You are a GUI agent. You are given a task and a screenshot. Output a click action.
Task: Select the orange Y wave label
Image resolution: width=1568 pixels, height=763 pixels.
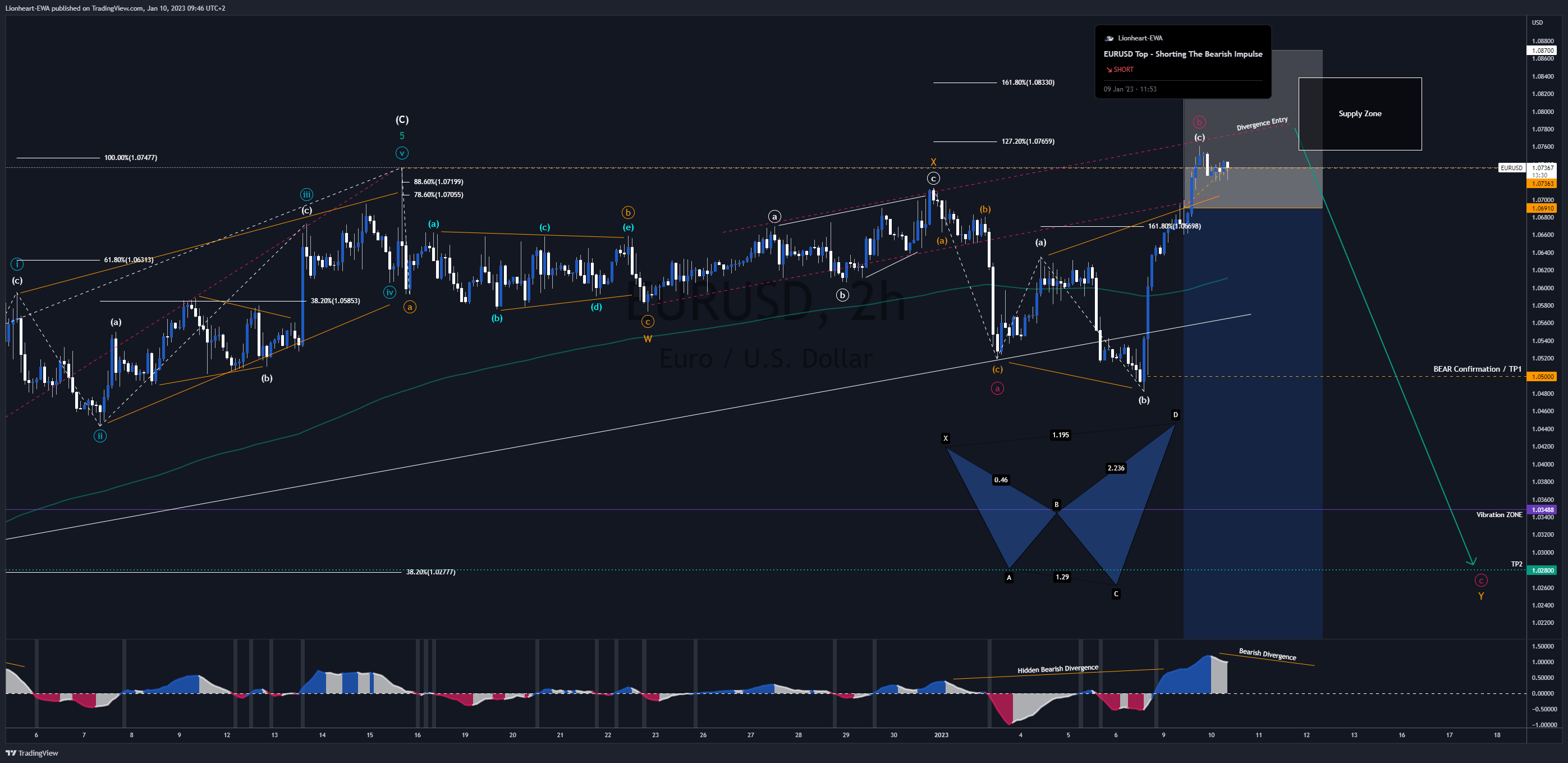pos(1481,596)
